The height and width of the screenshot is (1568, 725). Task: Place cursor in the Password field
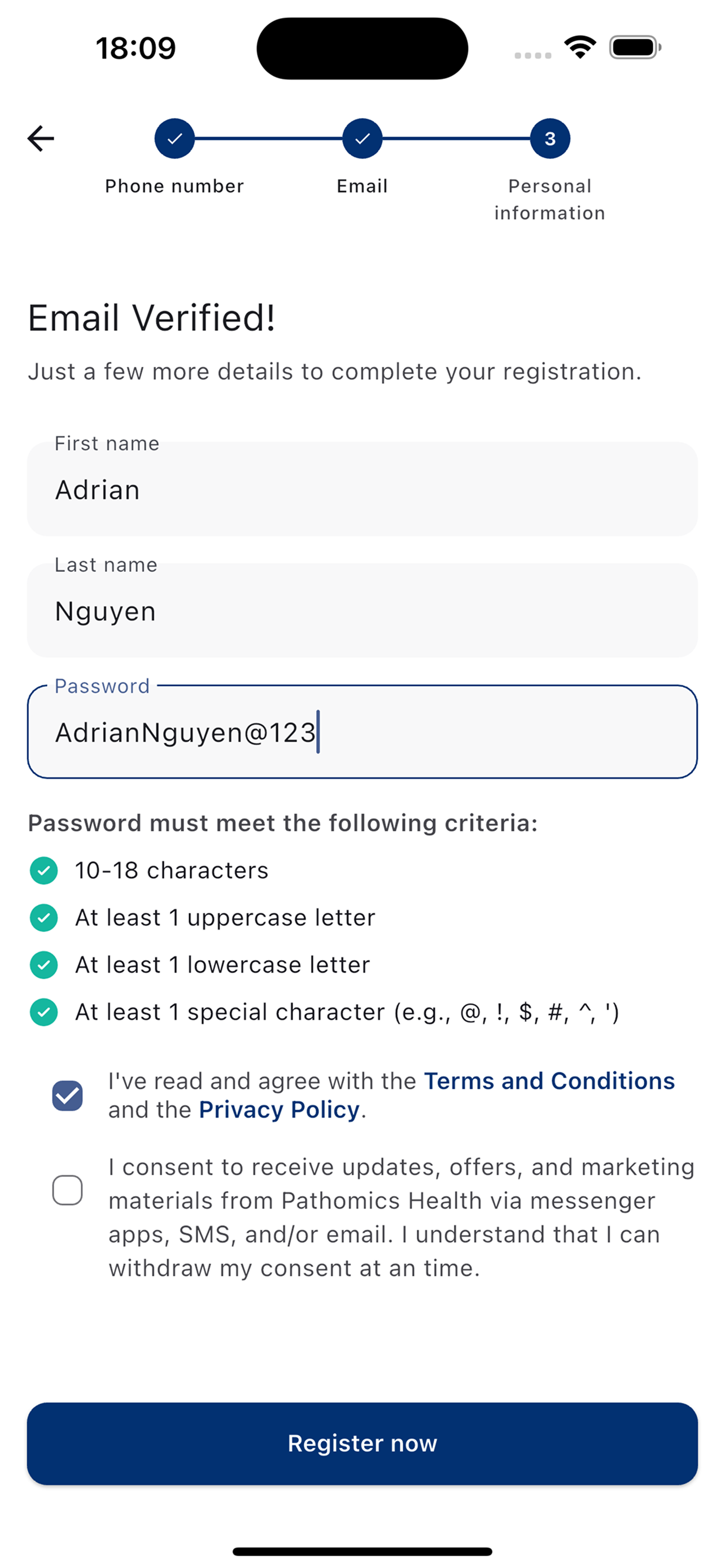tap(362, 732)
